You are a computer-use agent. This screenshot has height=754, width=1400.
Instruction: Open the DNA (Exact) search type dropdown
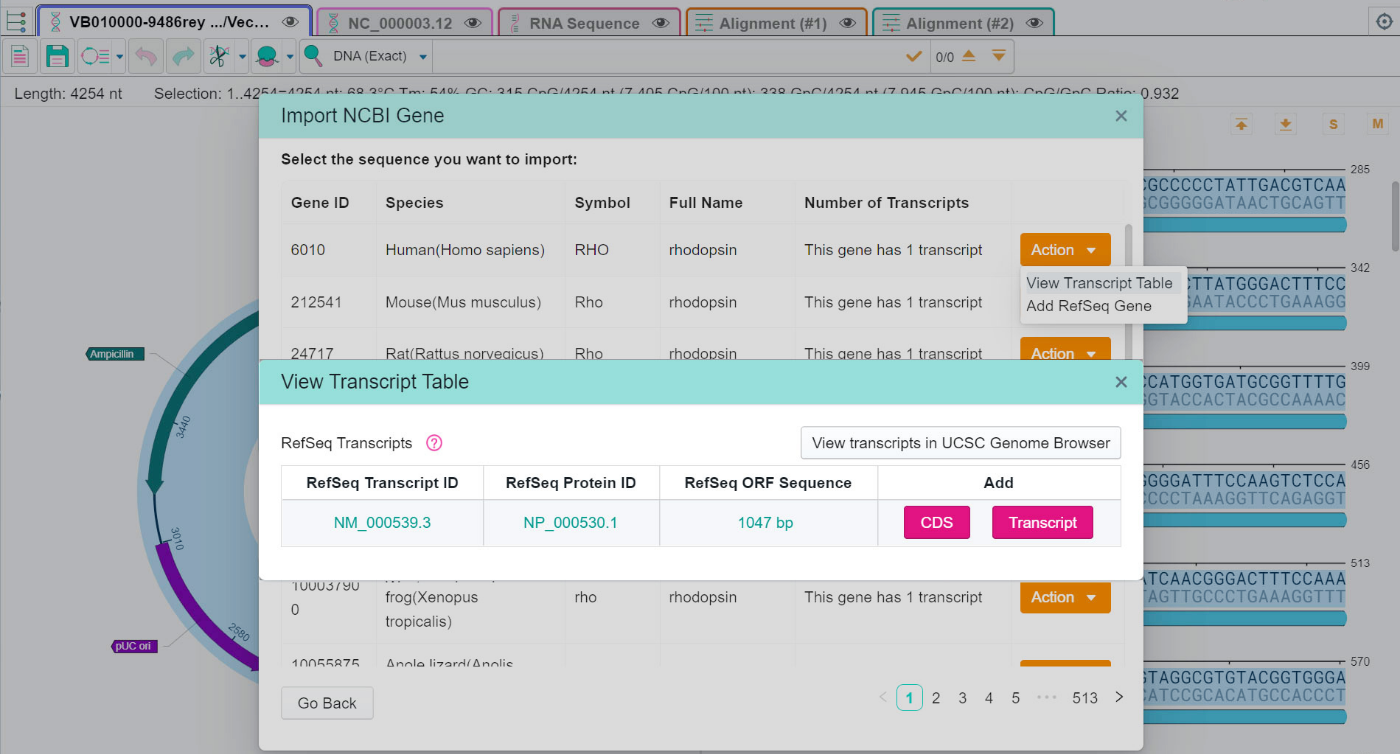[380, 57]
